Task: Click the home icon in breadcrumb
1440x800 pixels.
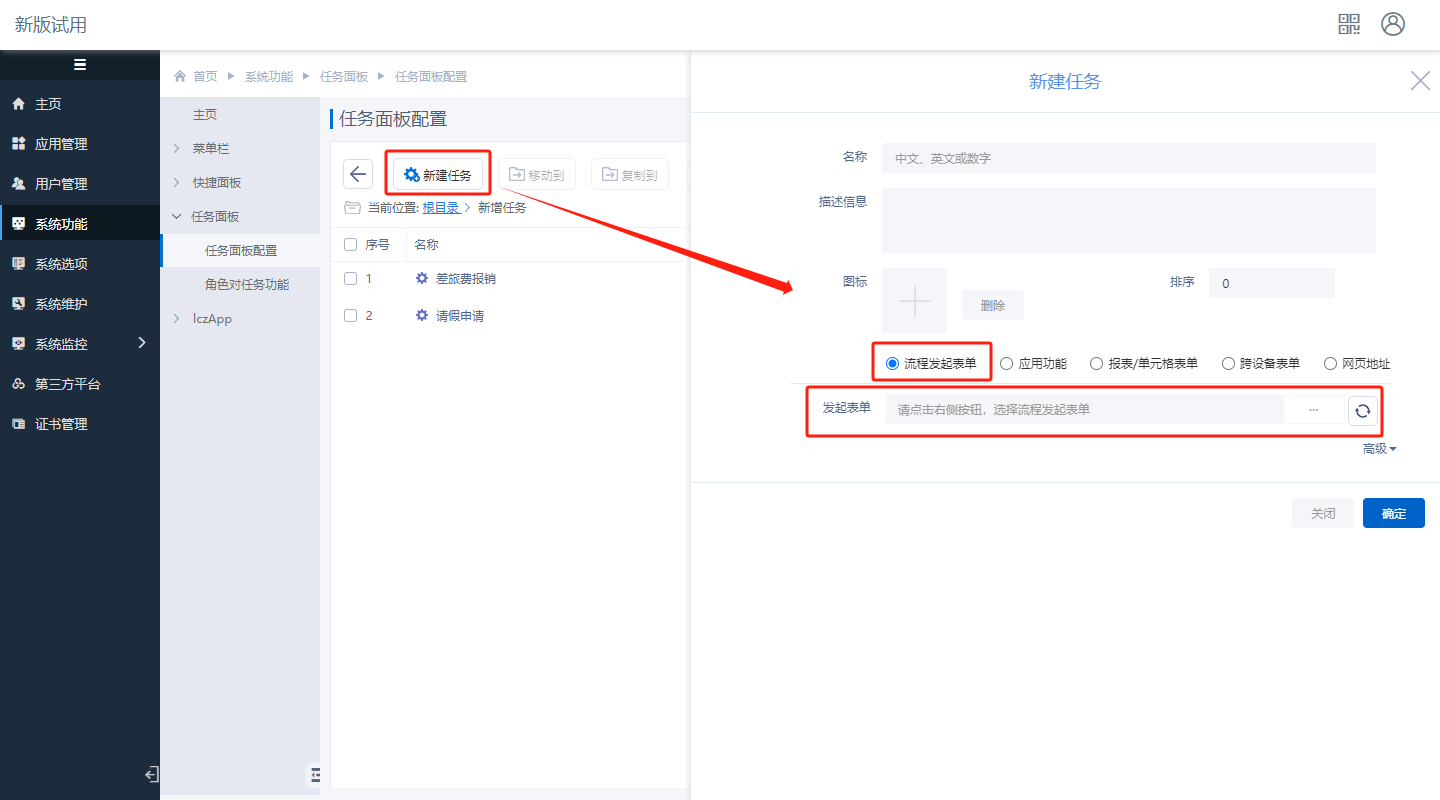Action: click(x=180, y=77)
